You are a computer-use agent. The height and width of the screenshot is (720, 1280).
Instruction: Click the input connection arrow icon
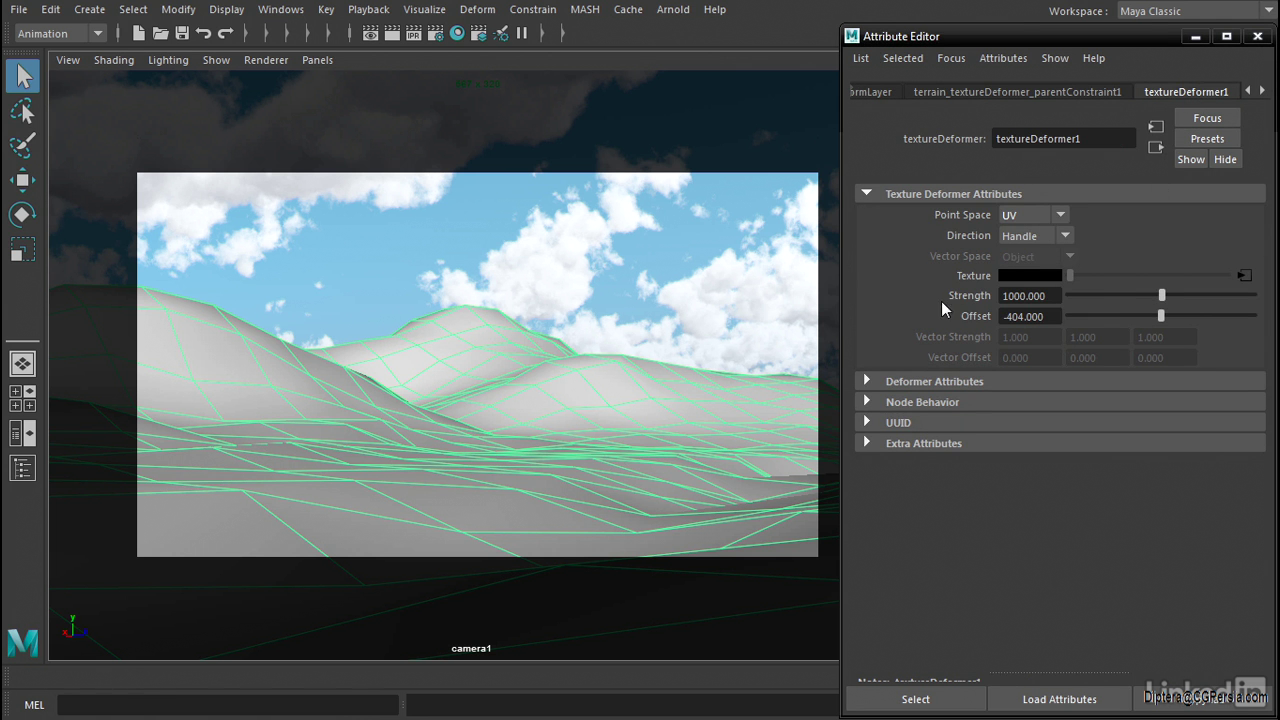click(x=1156, y=127)
